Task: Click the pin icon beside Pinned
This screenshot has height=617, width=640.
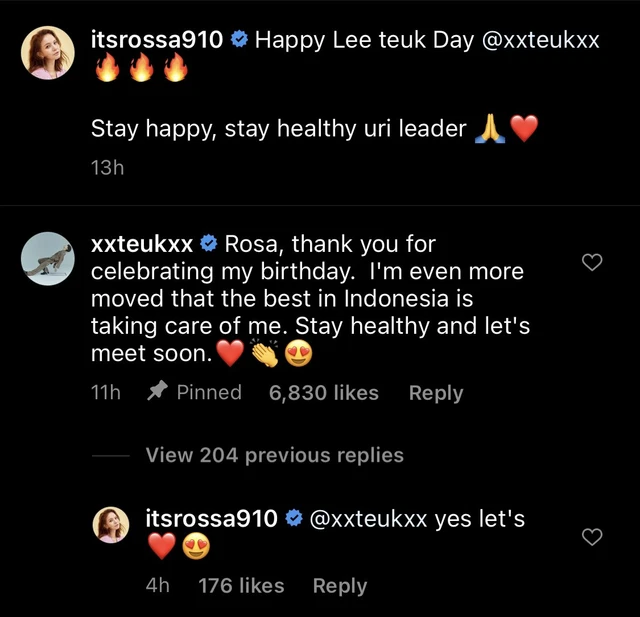Action: pos(157,391)
